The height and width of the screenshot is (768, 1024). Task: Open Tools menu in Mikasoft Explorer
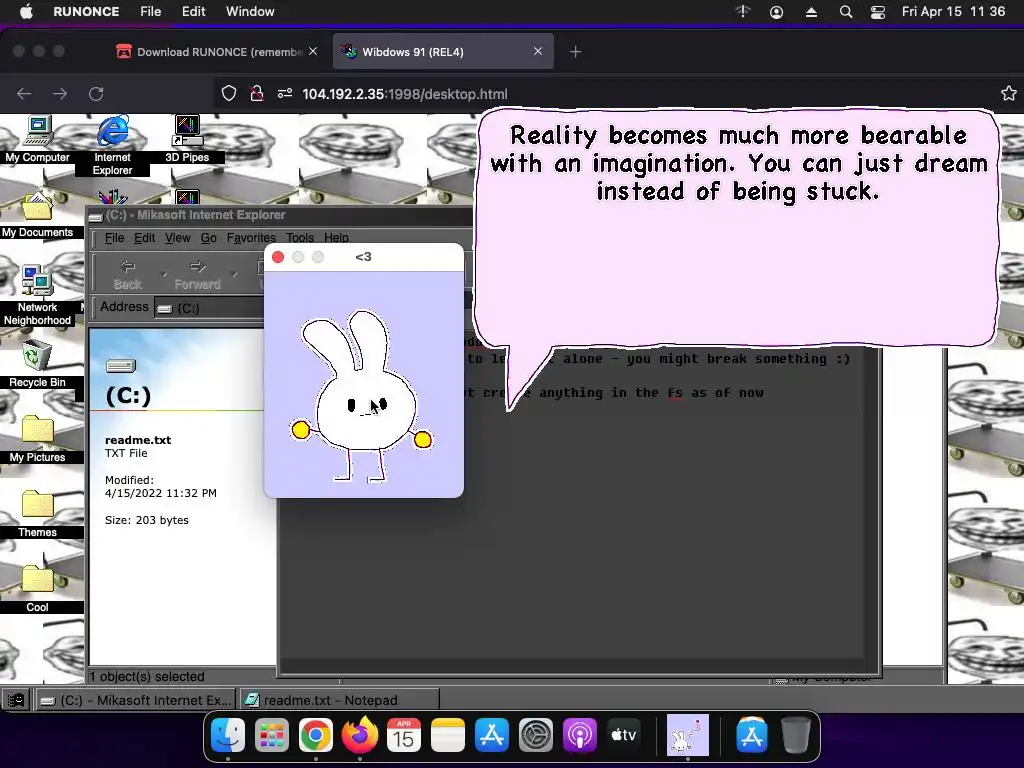pyautogui.click(x=300, y=238)
